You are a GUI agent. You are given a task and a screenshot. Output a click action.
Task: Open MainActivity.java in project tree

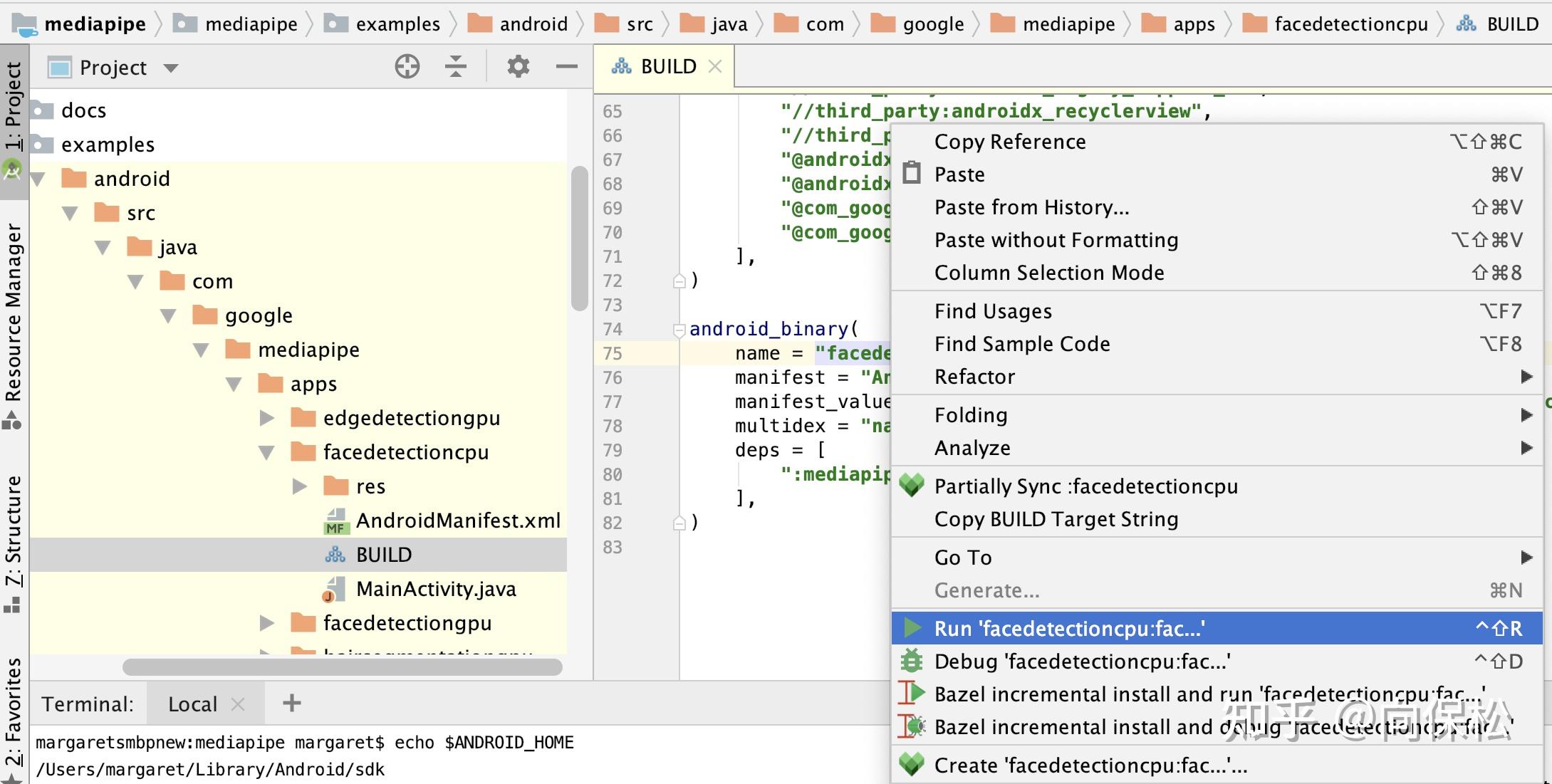click(x=435, y=589)
